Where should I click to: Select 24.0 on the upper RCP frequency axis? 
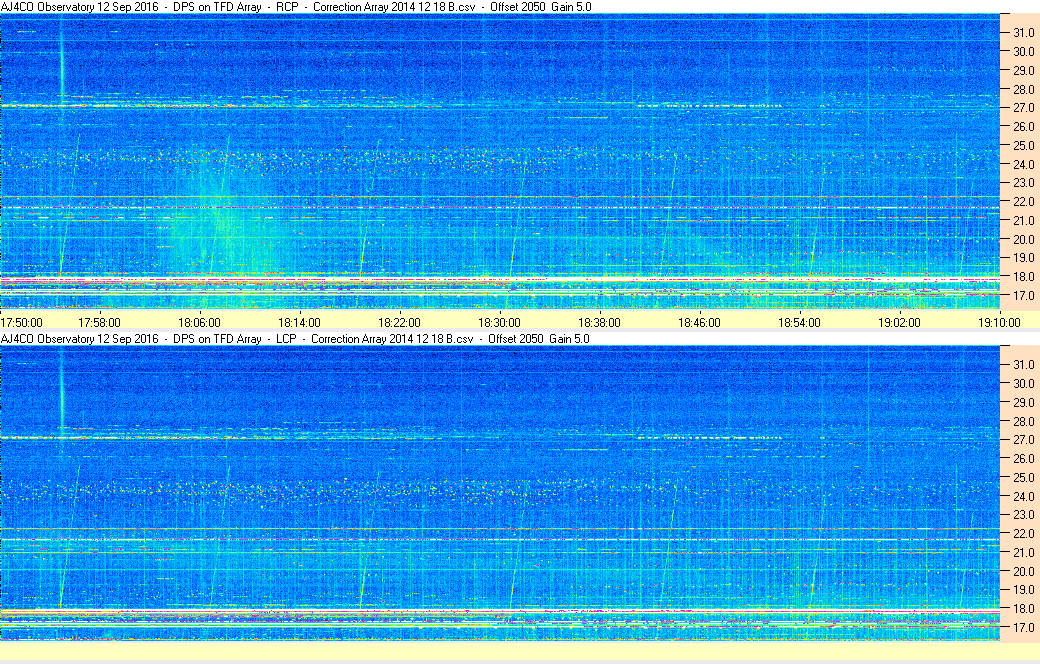[x=1020, y=164]
